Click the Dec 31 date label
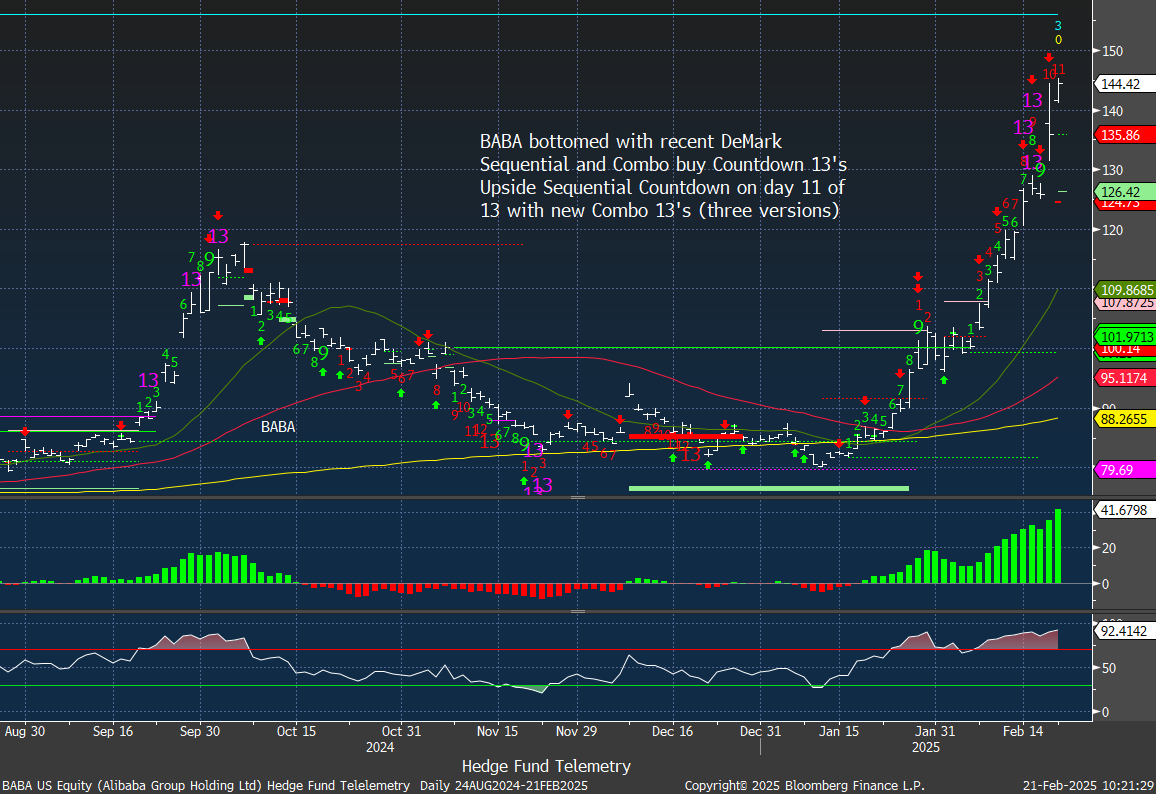The height and width of the screenshot is (794, 1156). 760,731
